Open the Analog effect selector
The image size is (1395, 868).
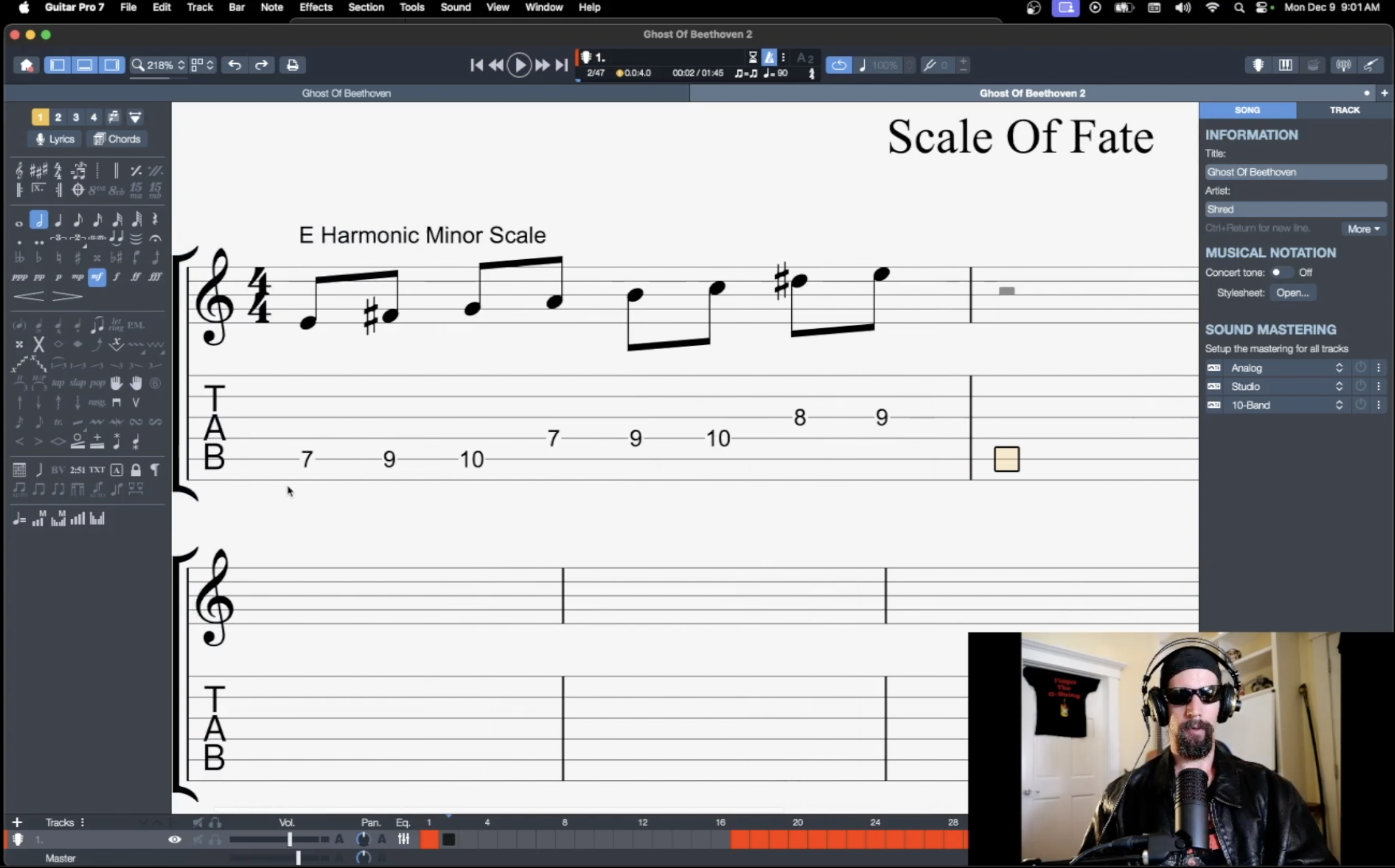(1286, 368)
